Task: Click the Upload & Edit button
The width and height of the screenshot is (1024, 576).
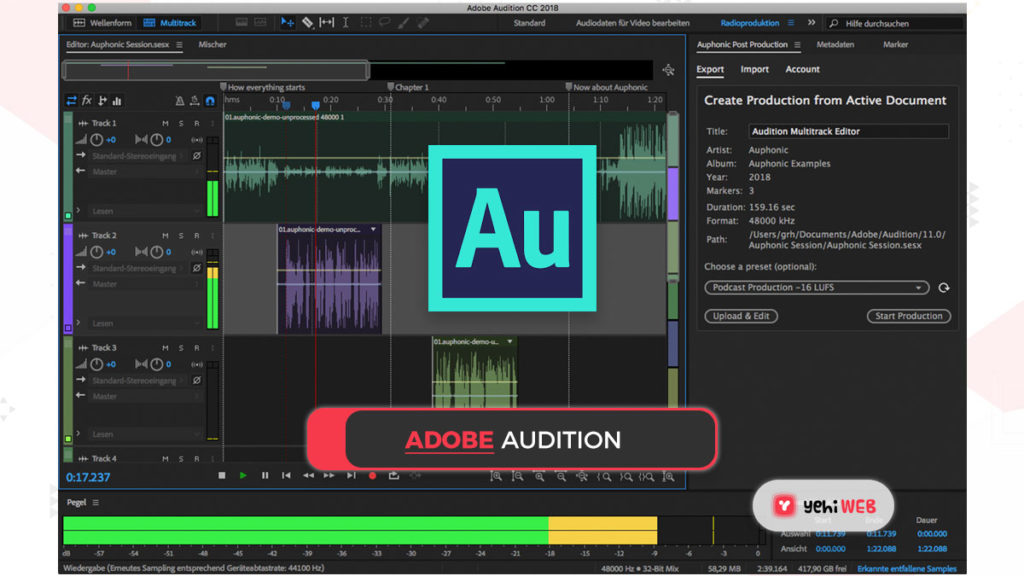Action: click(741, 316)
